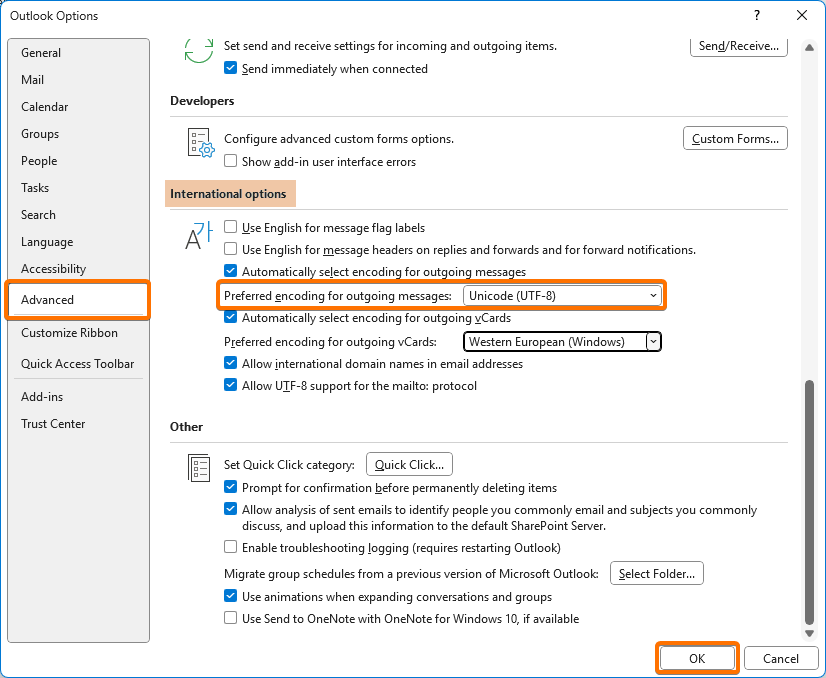Toggle Send immediately when connected checkbox
The height and width of the screenshot is (678, 826).
(x=231, y=69)
